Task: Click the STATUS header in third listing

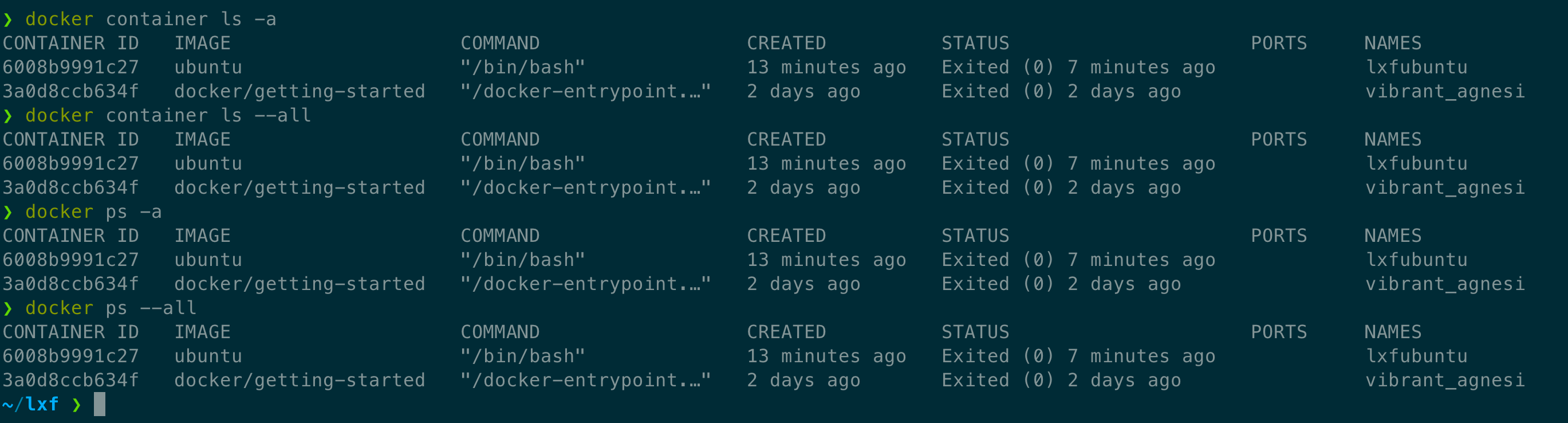Action: click(975, 236)
